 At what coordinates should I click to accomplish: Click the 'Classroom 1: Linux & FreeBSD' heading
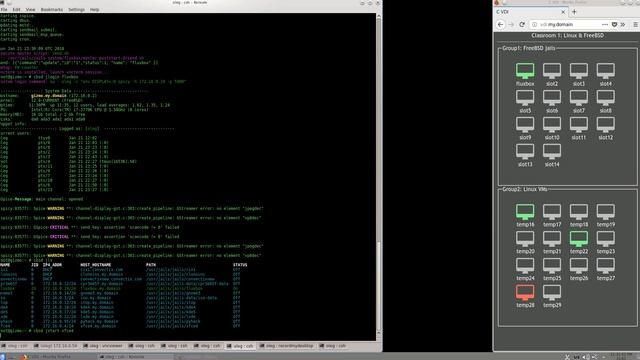coord(567,36)
